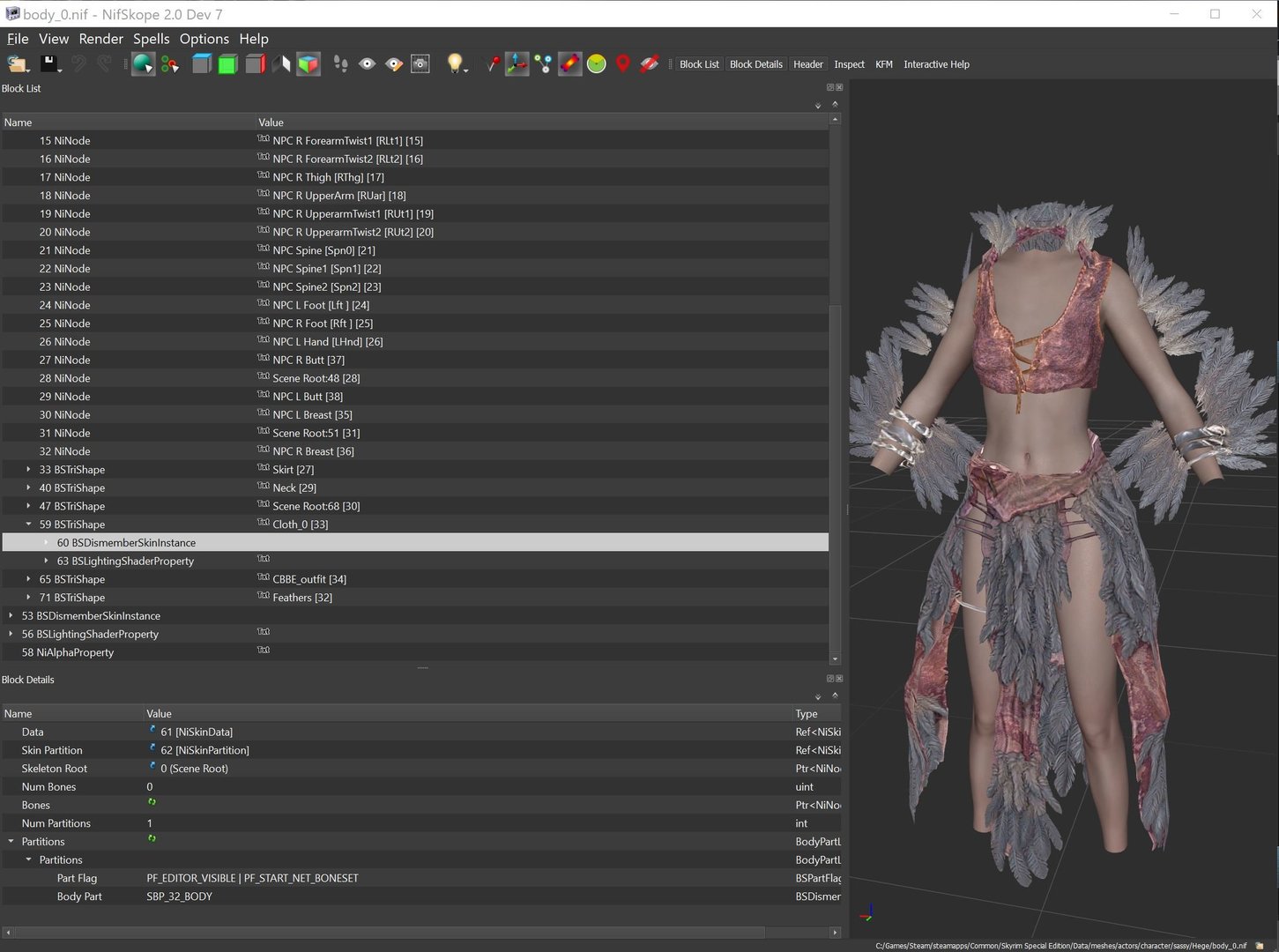Toggle the XYZ axes display

point(517,63)
